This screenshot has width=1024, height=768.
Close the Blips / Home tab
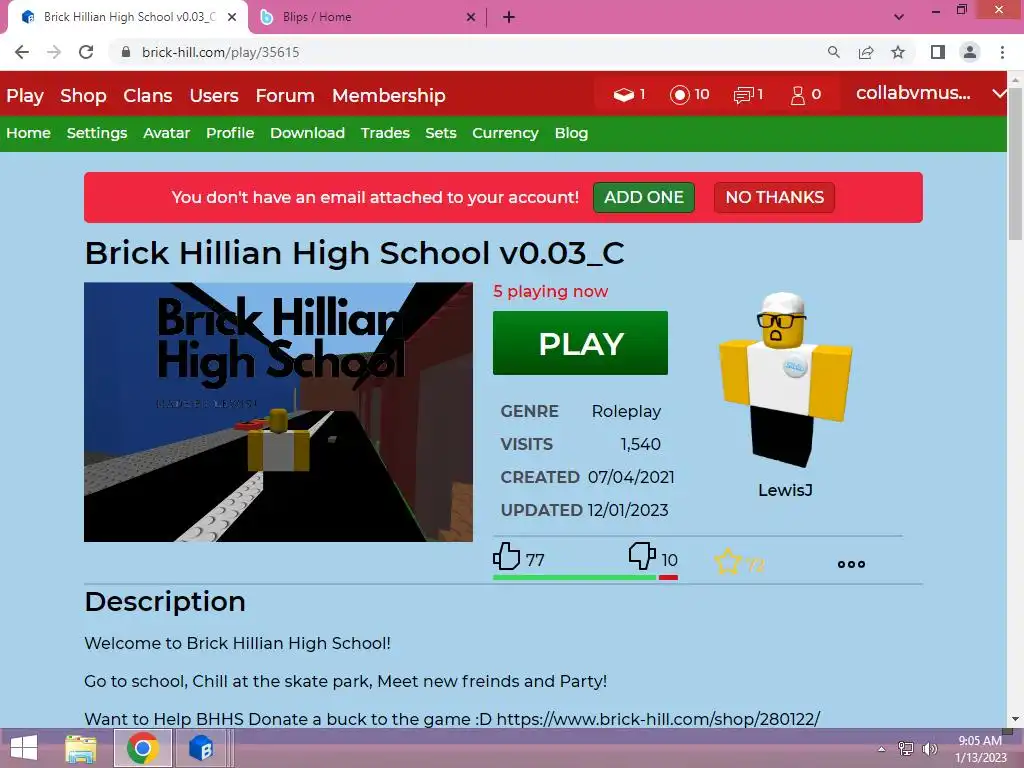click(471, 17)
